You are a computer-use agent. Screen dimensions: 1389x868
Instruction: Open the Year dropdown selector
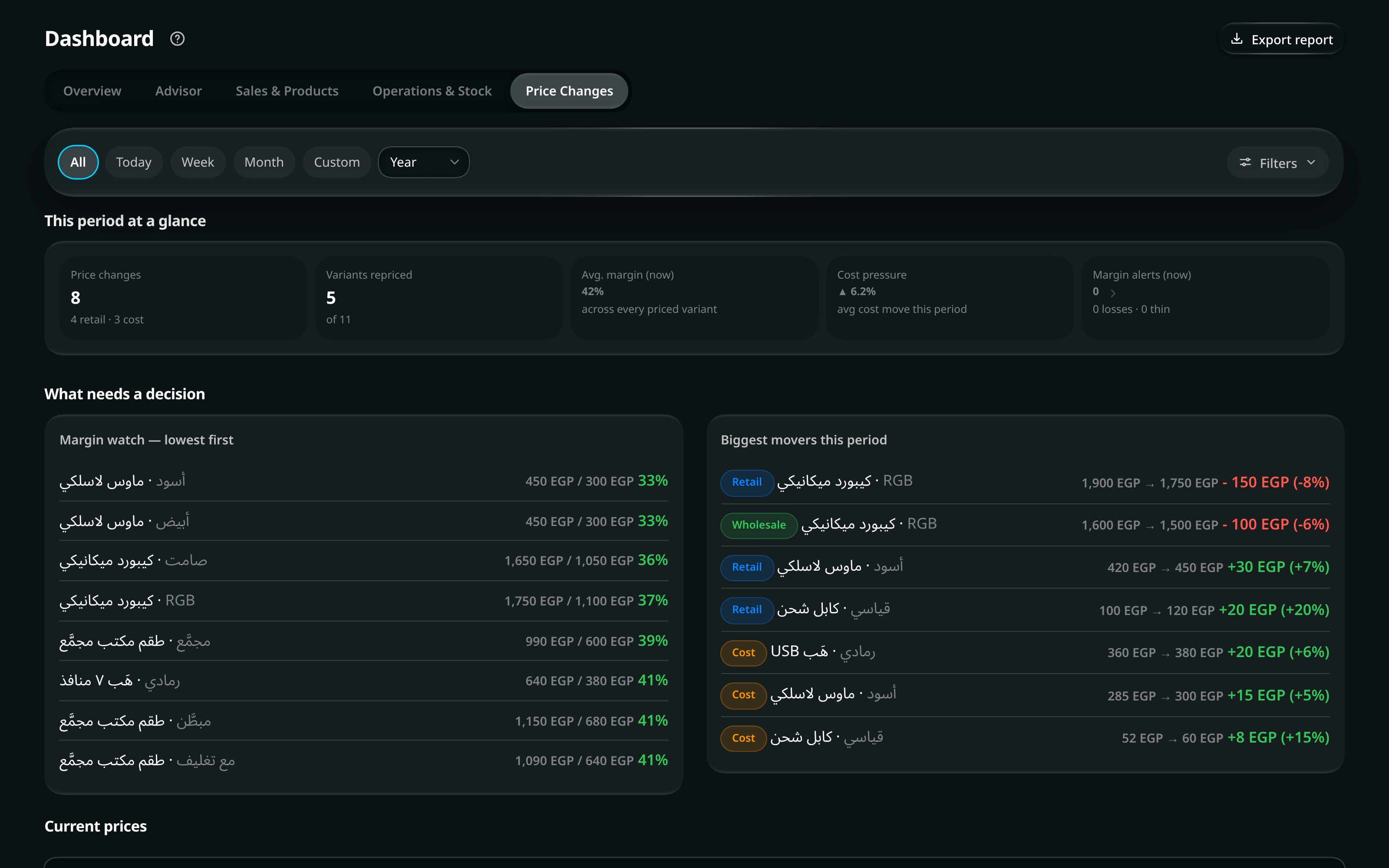[424, 162]
